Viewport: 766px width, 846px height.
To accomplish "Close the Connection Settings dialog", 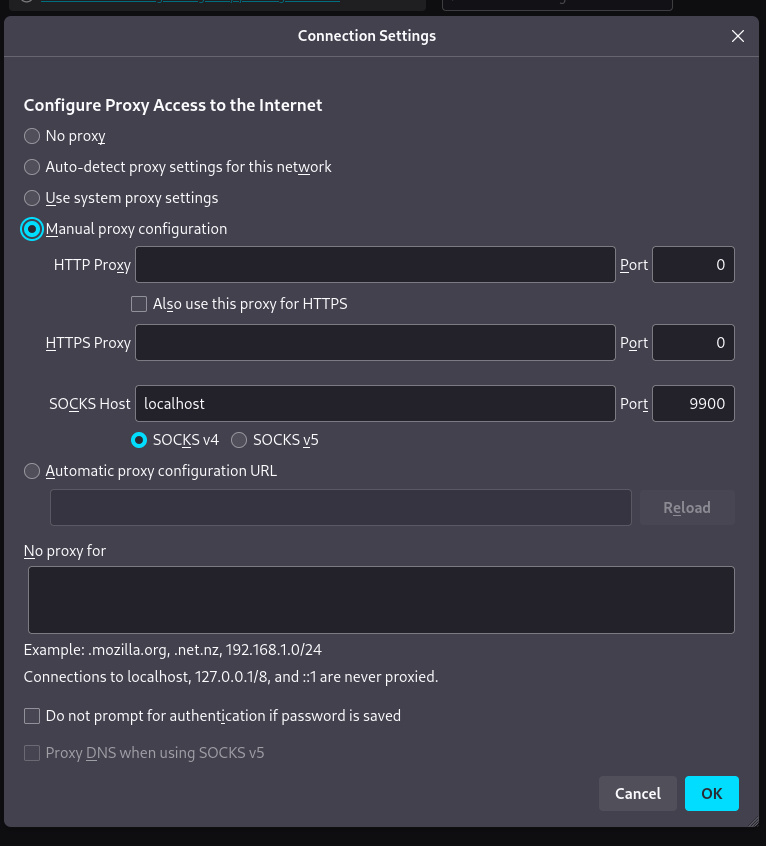I will click(738, 36).
